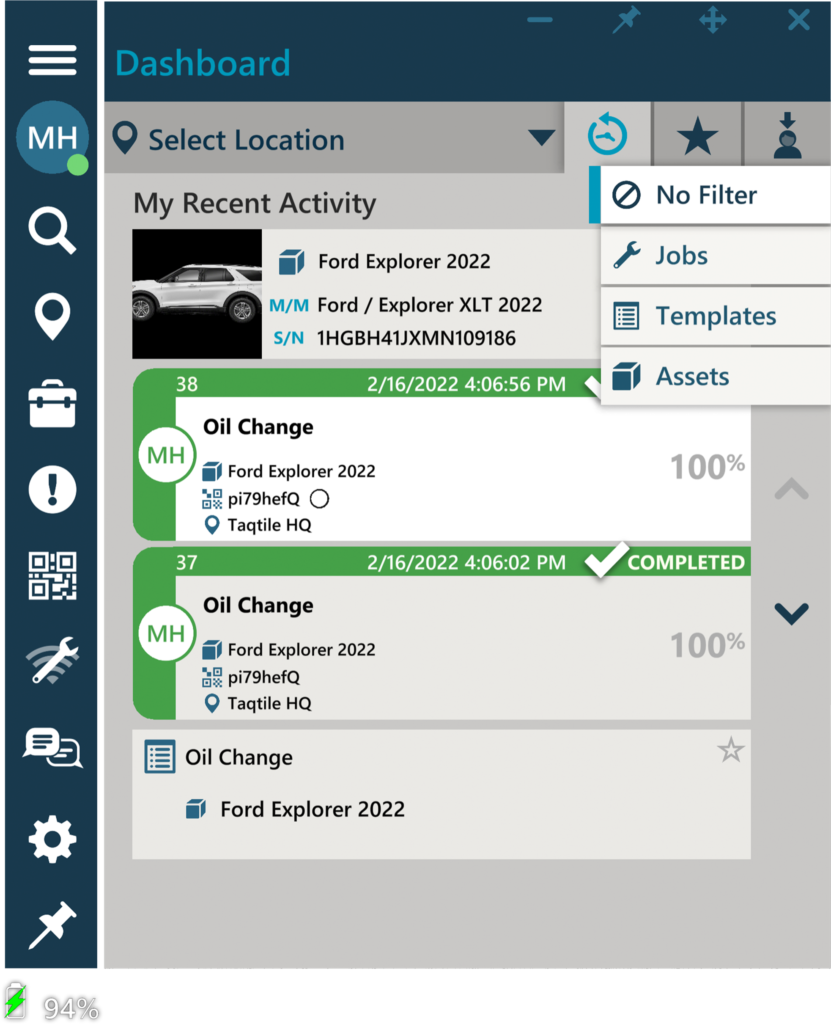Screen dimensions: 831x1024
Task: Switch to the assigned-to-me person tab
Action: pyautogui.click(x=787, y=135)
